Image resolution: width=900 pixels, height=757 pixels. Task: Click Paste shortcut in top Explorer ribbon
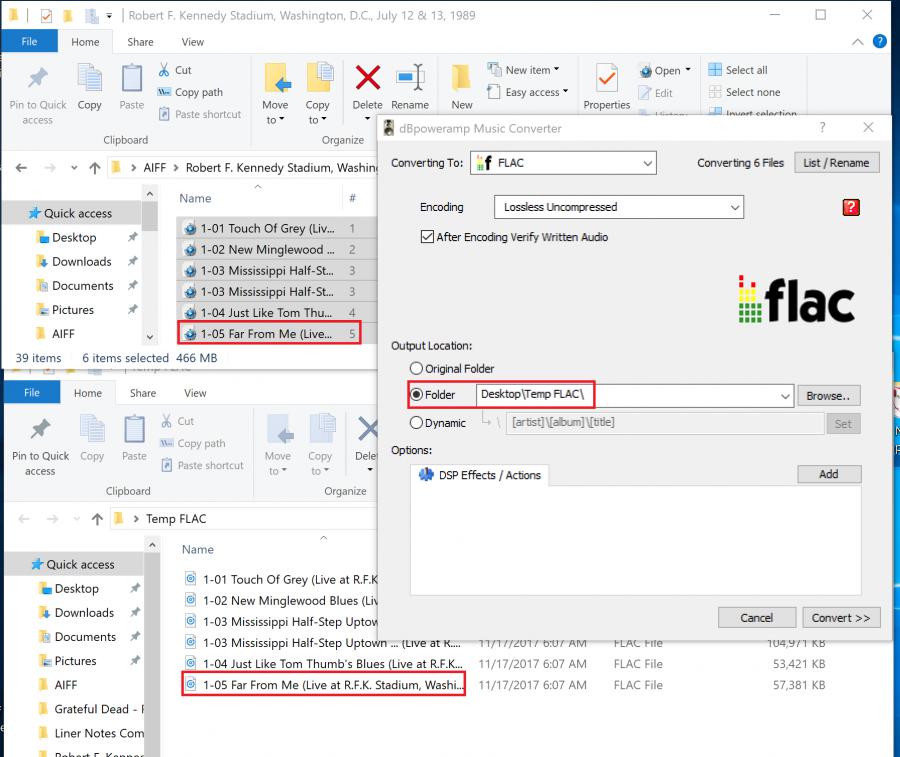pos(200,114)
